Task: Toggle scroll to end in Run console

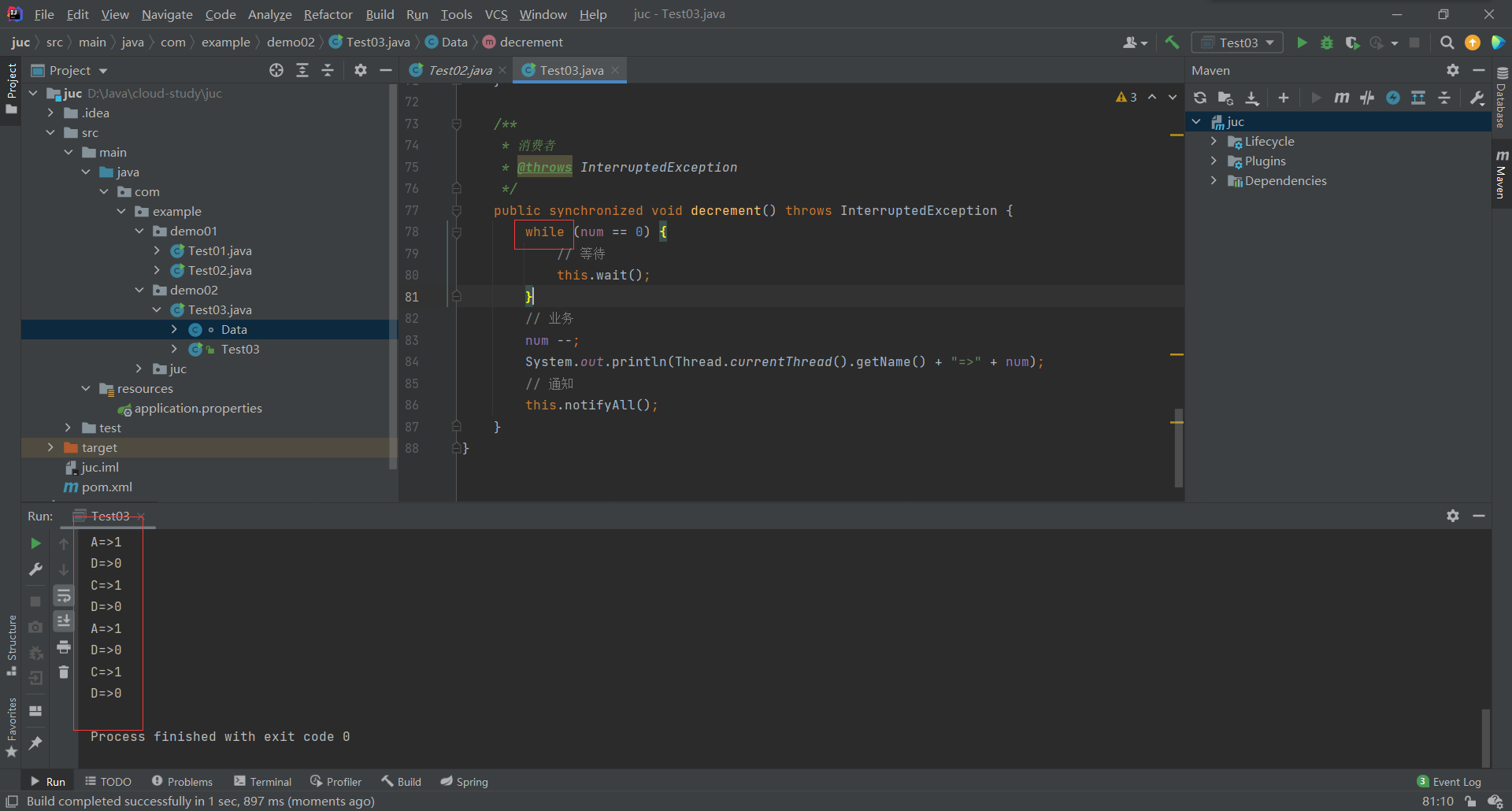Action: pyautogui.click(x=64, y=621)
